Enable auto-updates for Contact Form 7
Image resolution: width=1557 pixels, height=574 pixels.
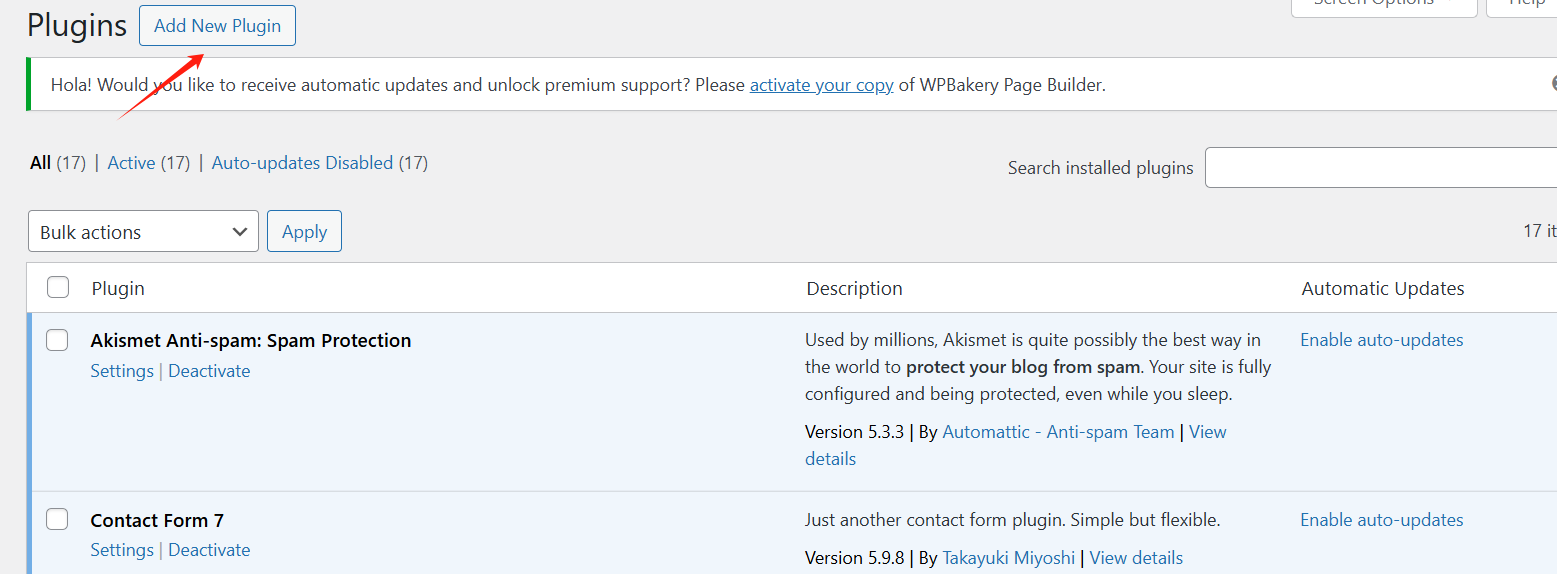pyautogui.click(x=1381, y=520)
